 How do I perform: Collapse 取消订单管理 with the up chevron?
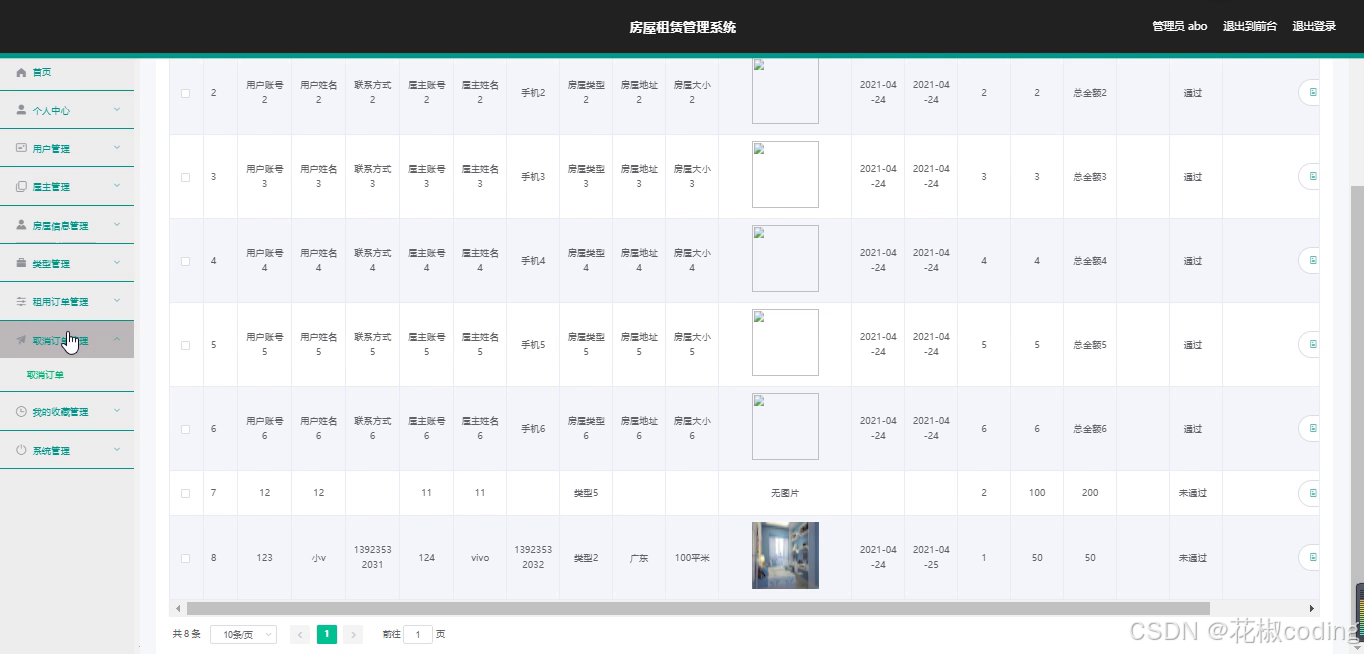(x=117, y=339)
